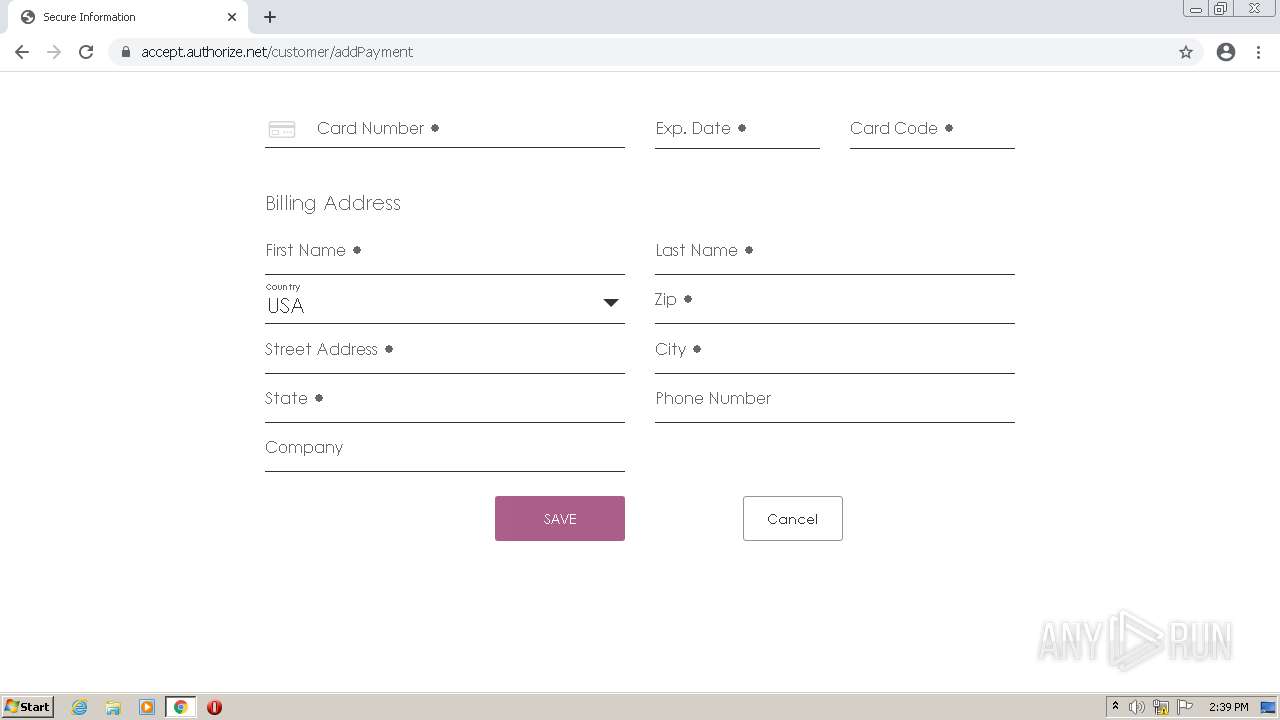Click the network tray icon

click(1161, 707)
